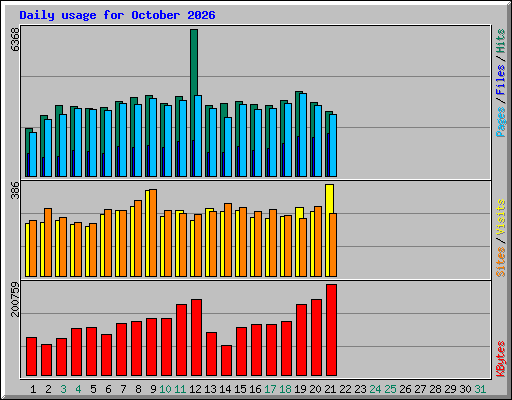Click the tall yellow visits bar for day 21

329,199
